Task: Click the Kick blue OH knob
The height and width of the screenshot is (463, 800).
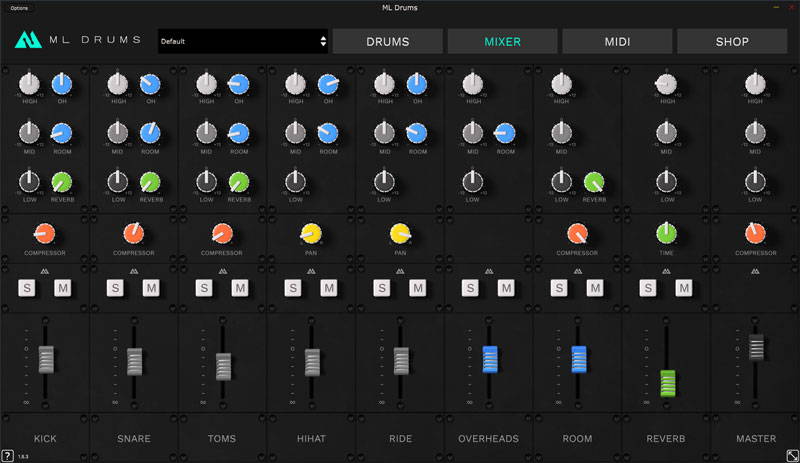Action: tap(62, 84)
